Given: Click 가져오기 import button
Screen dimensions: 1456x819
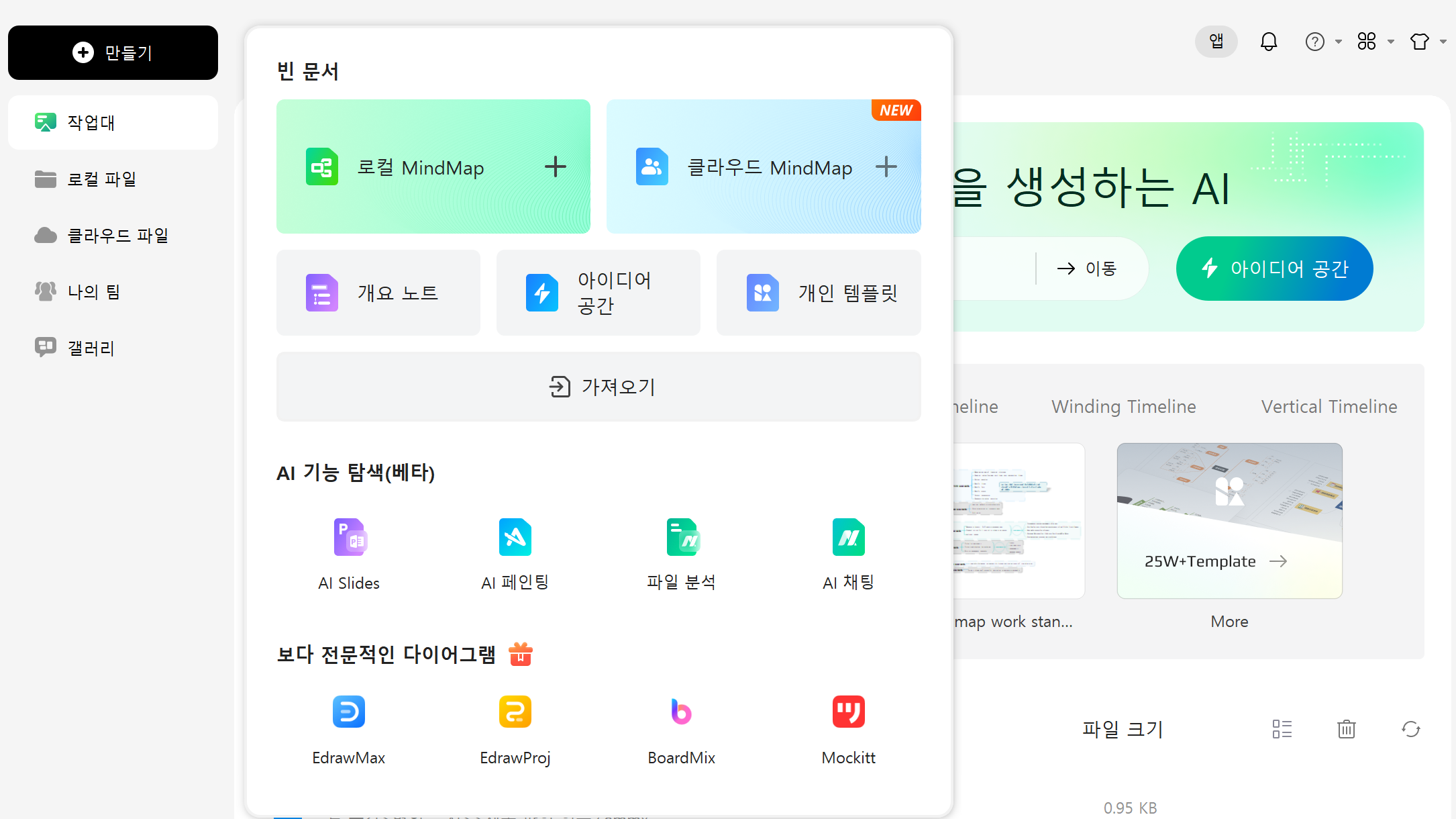Looking at the screenshot, I should tap(599, 387).
